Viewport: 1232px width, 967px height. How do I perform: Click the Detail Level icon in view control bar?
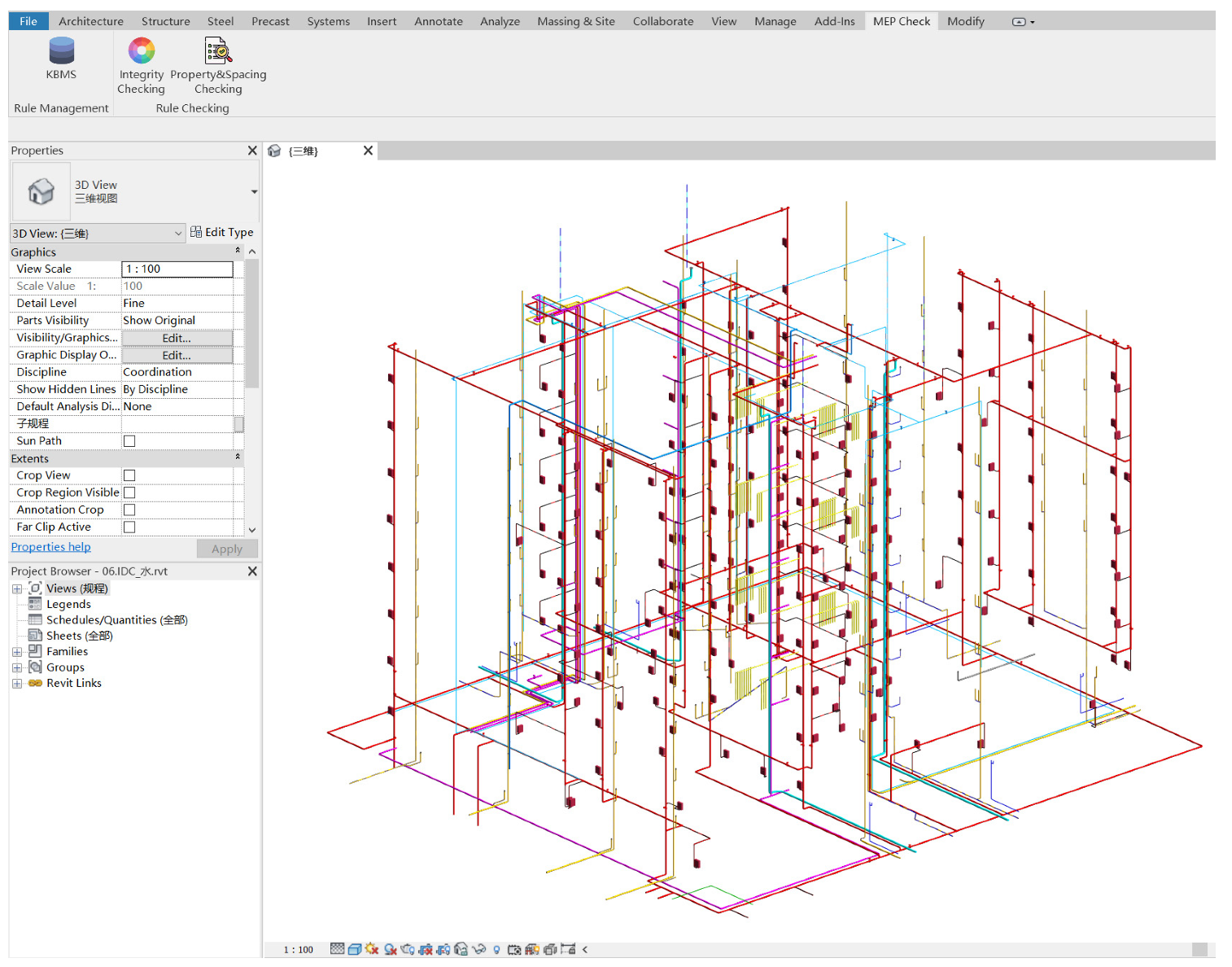(x=337, y=949)
